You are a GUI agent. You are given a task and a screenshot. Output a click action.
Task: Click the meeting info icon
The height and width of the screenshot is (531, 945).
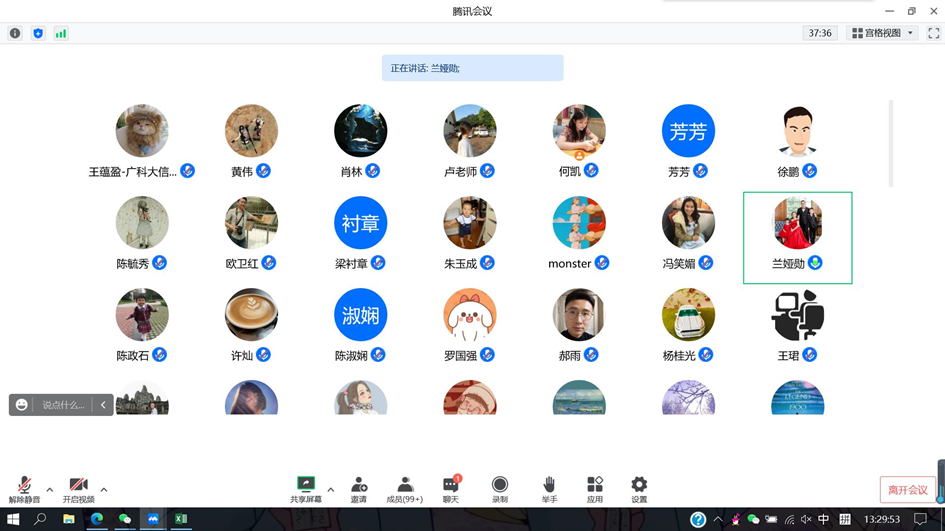pyautogui.click(x=15, y=33)
